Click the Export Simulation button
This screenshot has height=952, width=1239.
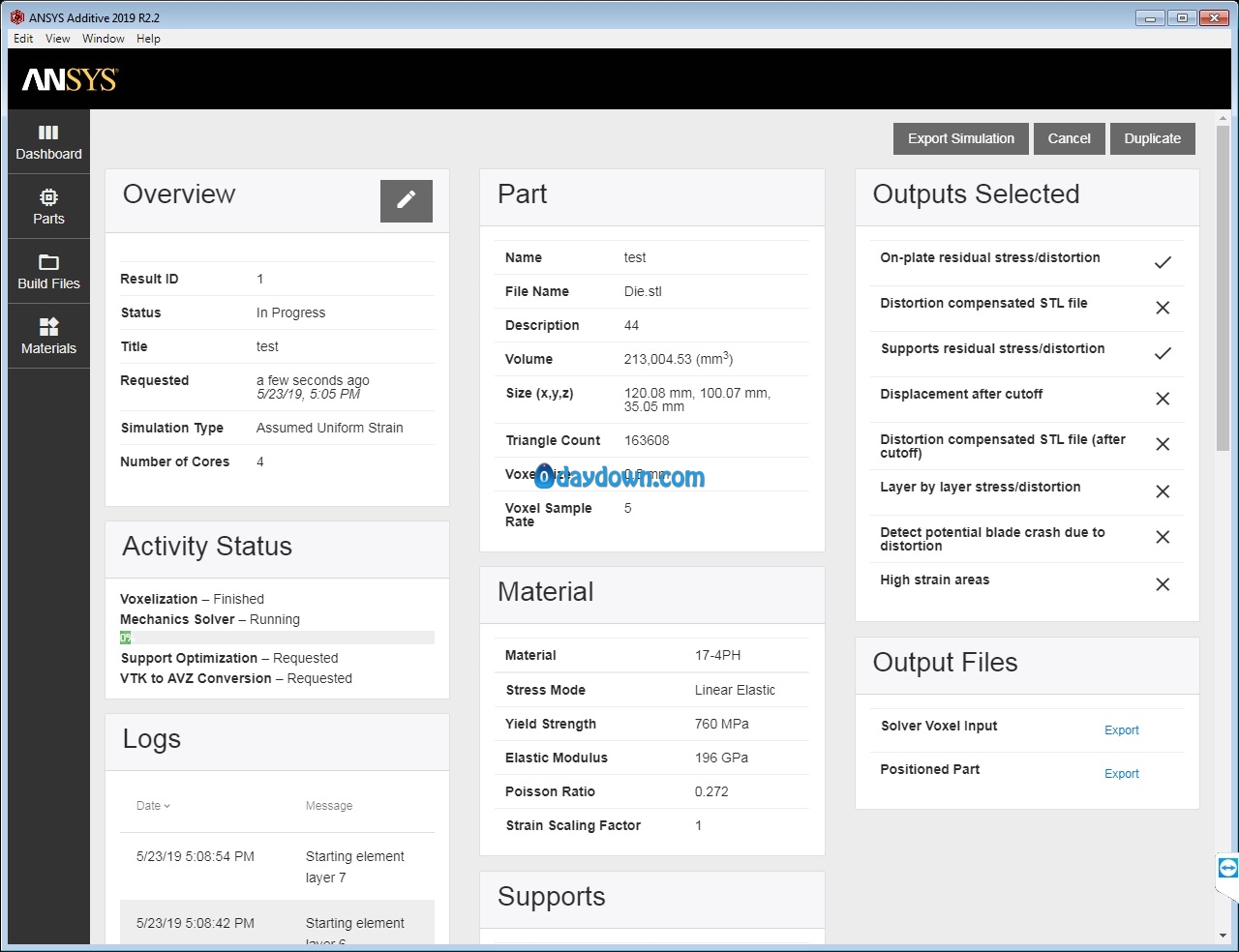pos(961,138)
